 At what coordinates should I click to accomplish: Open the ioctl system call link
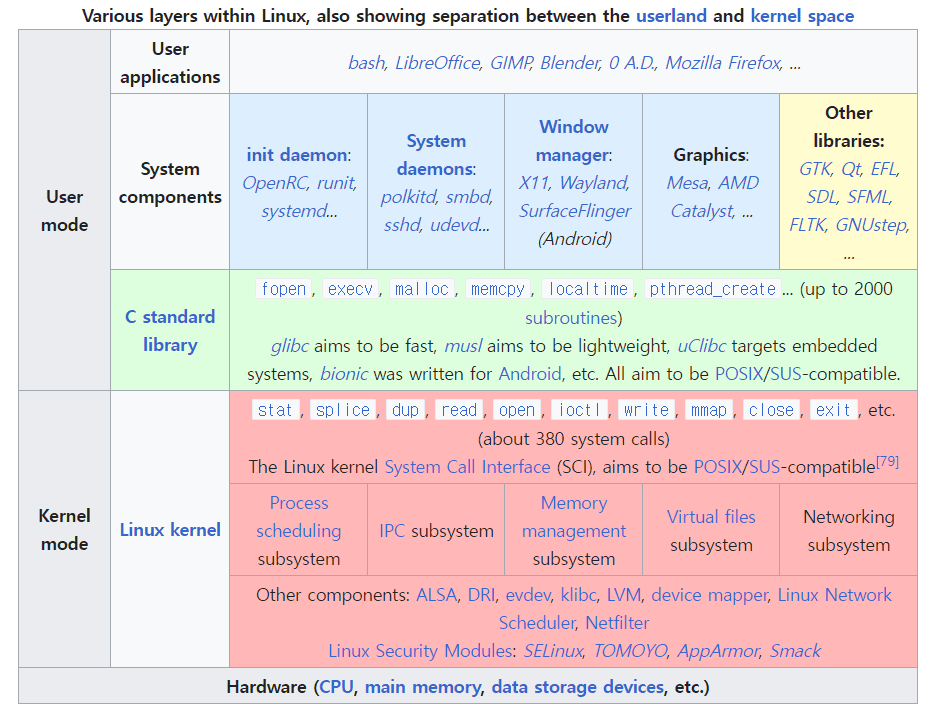[x=578, y=410]
